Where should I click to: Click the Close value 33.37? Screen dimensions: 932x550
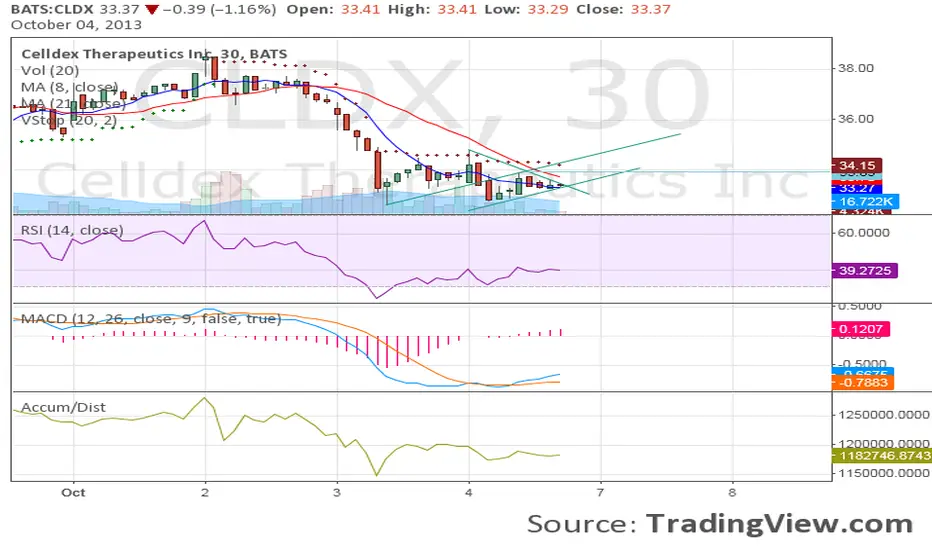650,10
